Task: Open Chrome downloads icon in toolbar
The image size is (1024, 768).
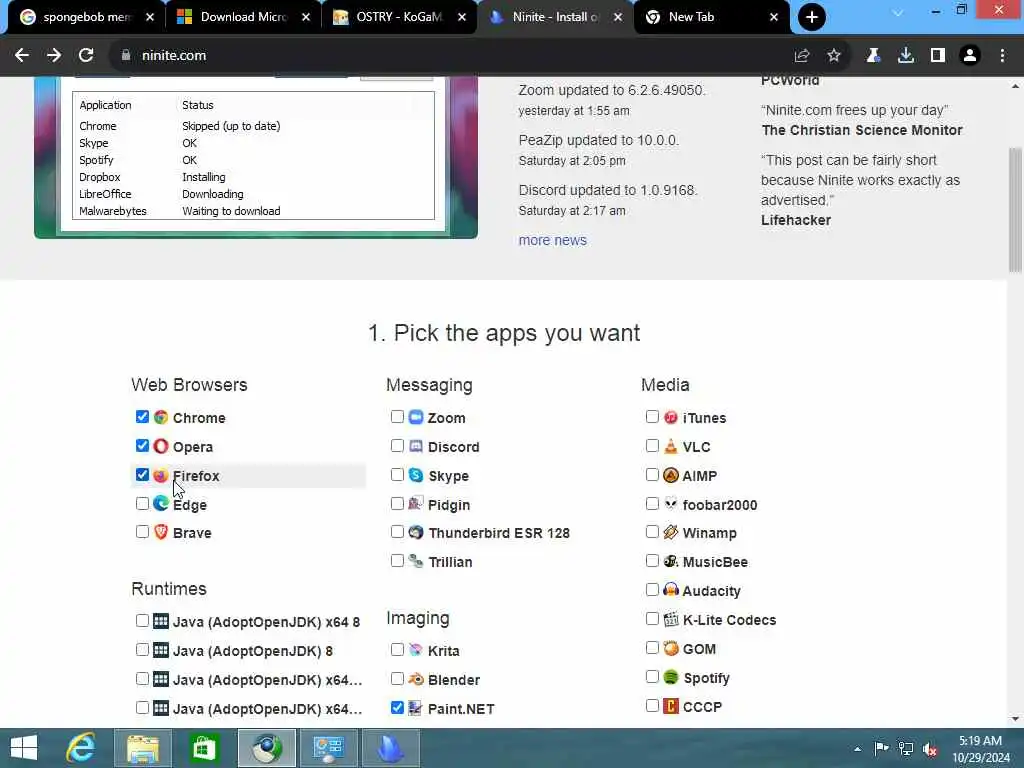Action: tap(906, 56)
